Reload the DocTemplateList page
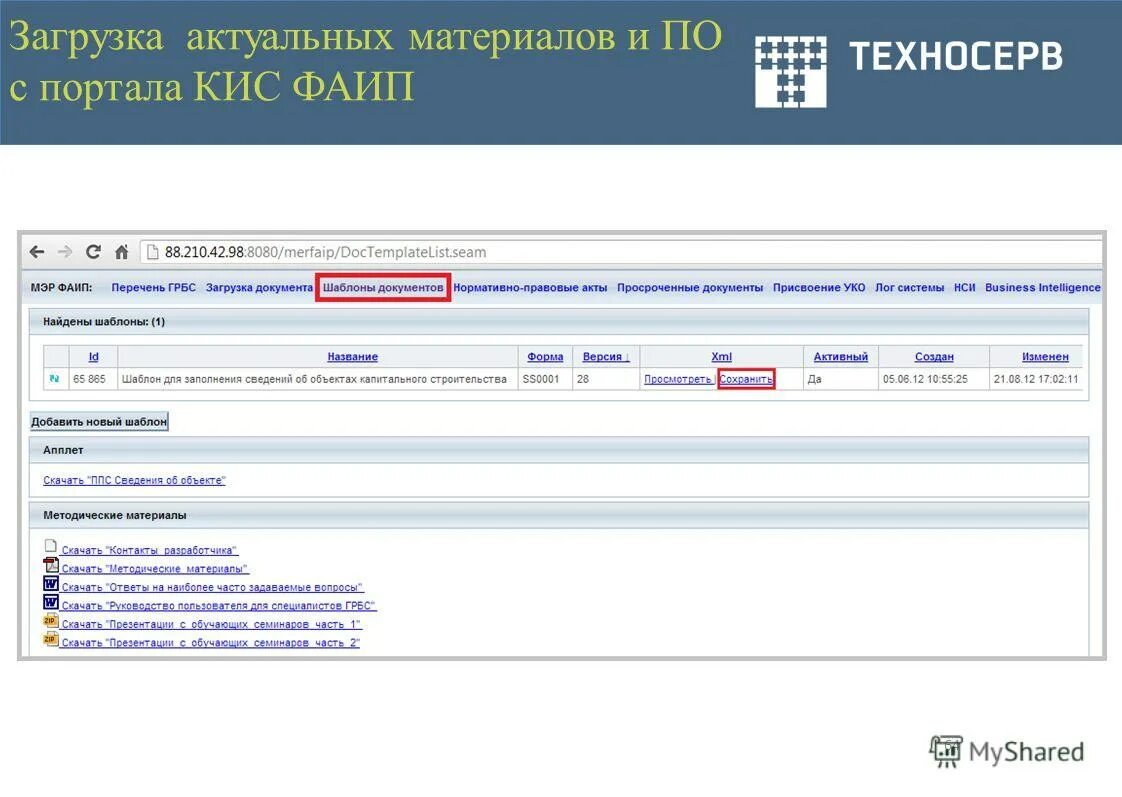This screenshot has height=797, width=1122. (93, 252)
